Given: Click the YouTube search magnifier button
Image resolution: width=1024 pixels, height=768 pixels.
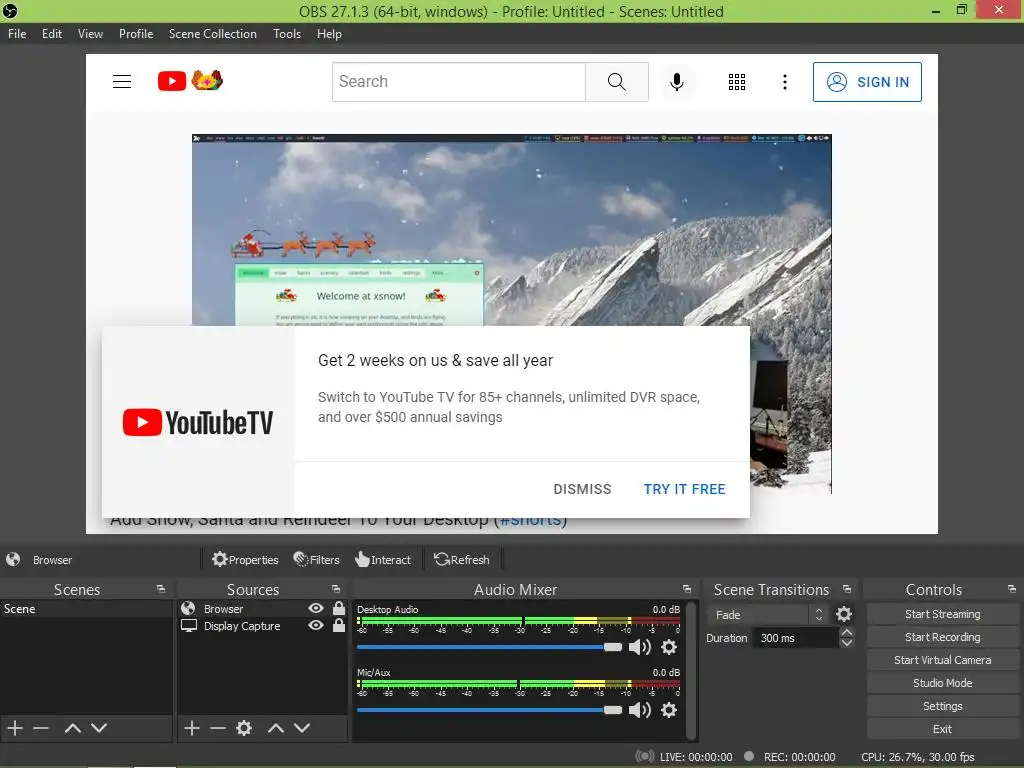Looking at the screenshot, I should 616,82.
